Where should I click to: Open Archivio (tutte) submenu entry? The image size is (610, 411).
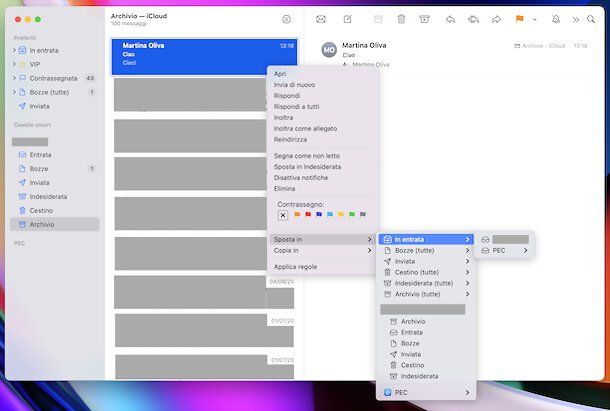click(426, 294)
